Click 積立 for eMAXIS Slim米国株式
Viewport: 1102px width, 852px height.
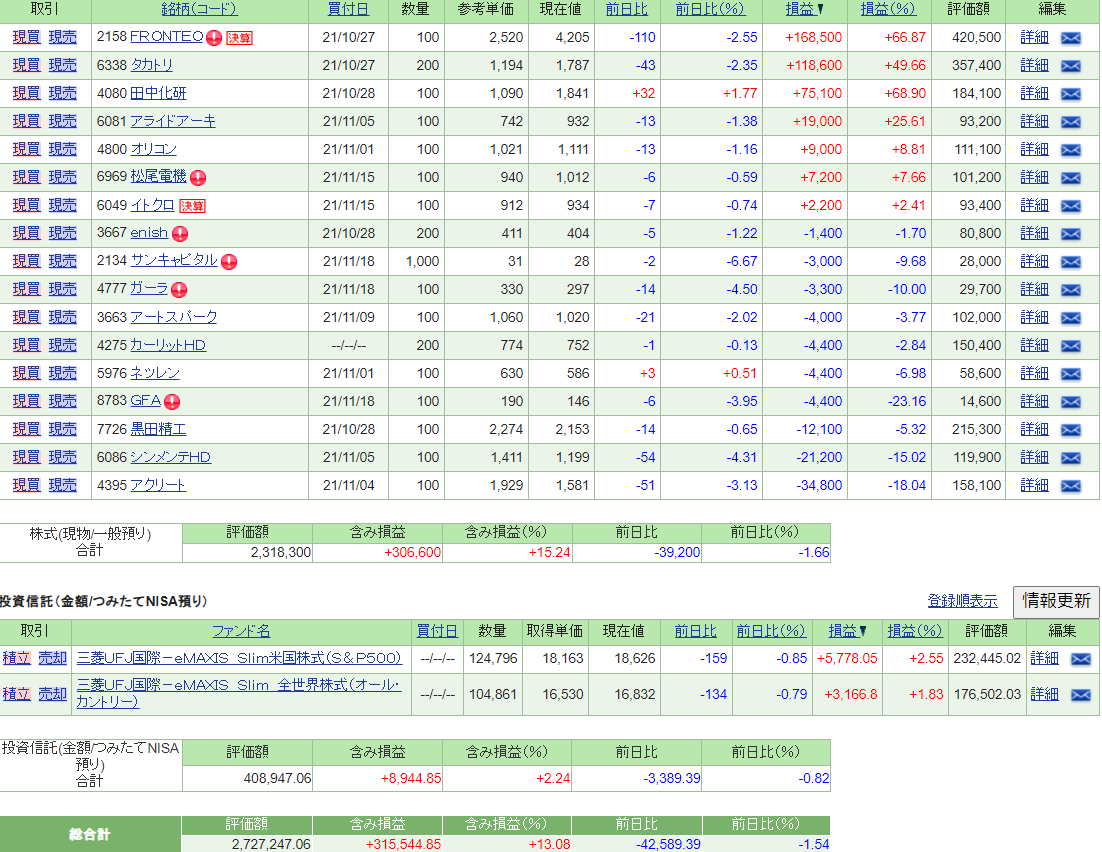pos(17,659)
